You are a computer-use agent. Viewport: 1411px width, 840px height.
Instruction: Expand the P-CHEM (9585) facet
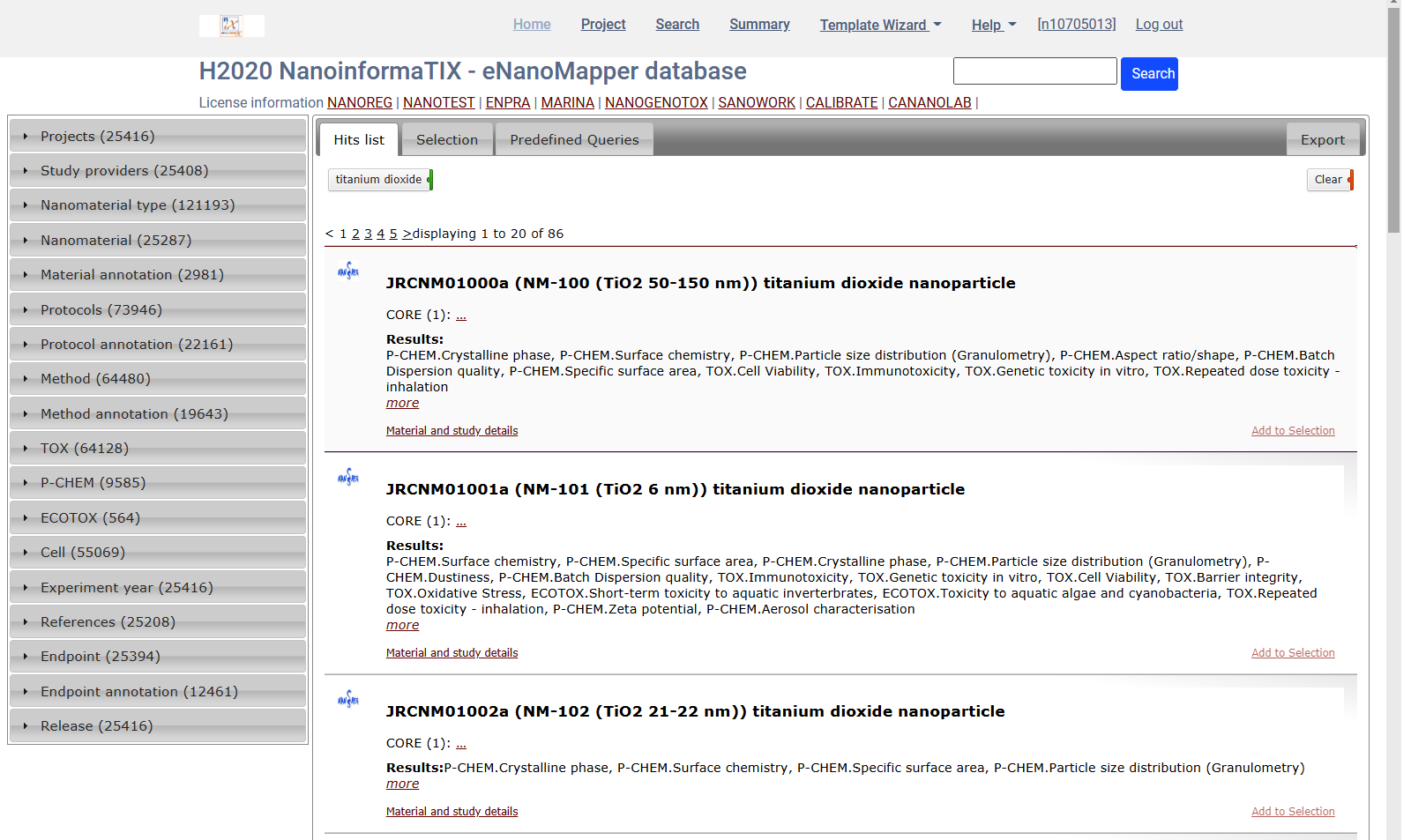coord(157,482)
